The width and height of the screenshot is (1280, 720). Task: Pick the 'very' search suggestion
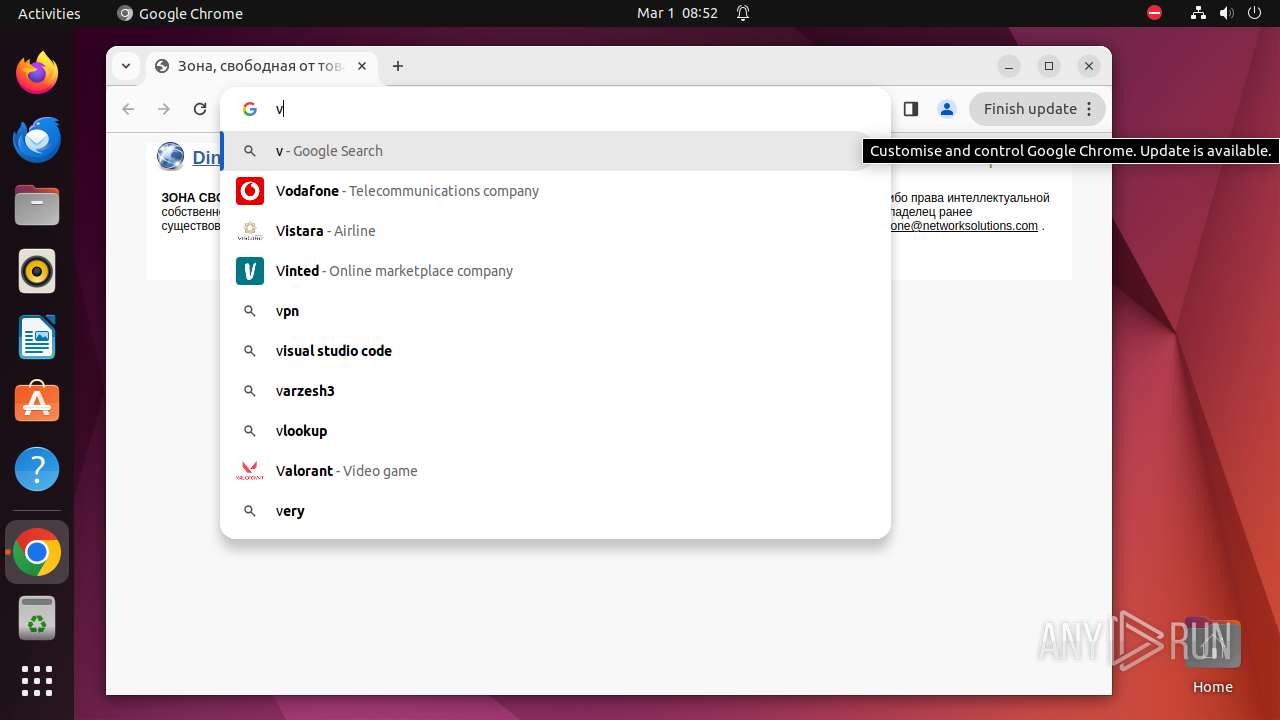[555, 511]
